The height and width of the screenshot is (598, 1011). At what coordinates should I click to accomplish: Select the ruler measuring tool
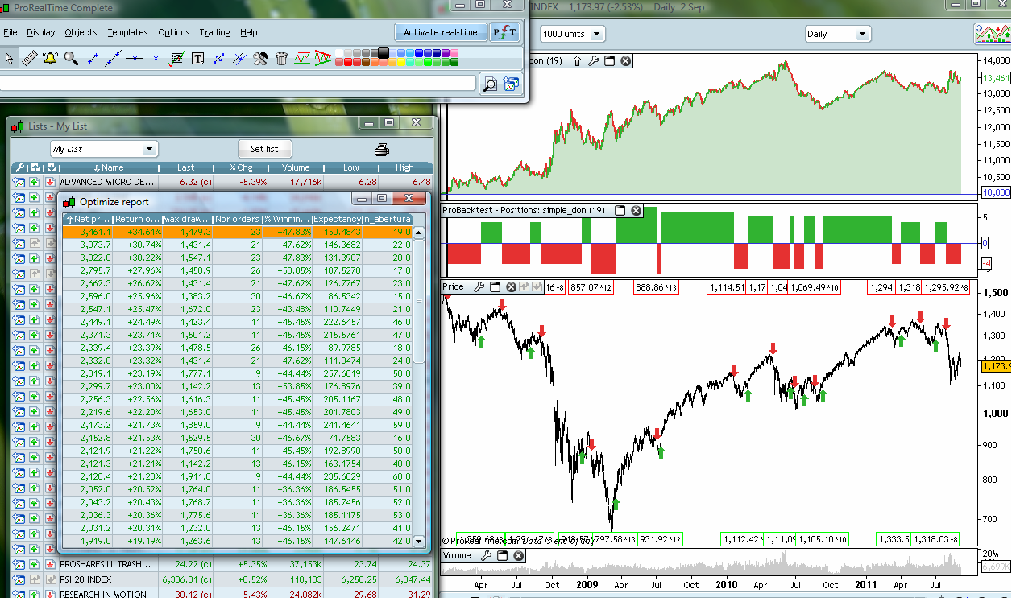point(29,59)
